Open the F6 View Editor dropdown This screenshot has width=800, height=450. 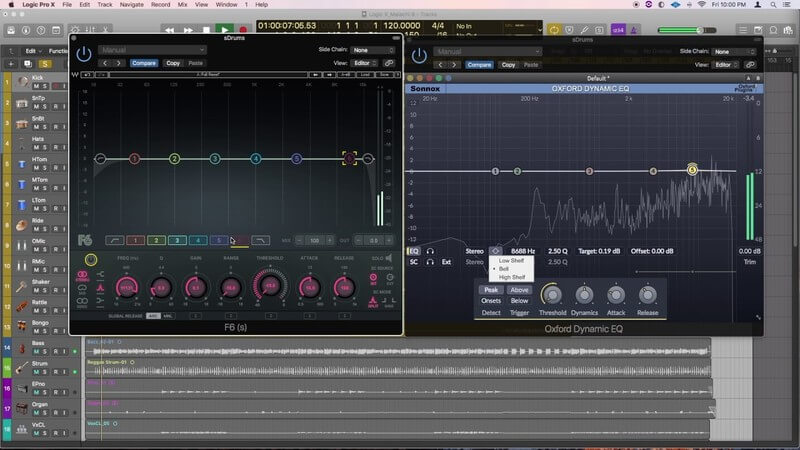[365, 63]
